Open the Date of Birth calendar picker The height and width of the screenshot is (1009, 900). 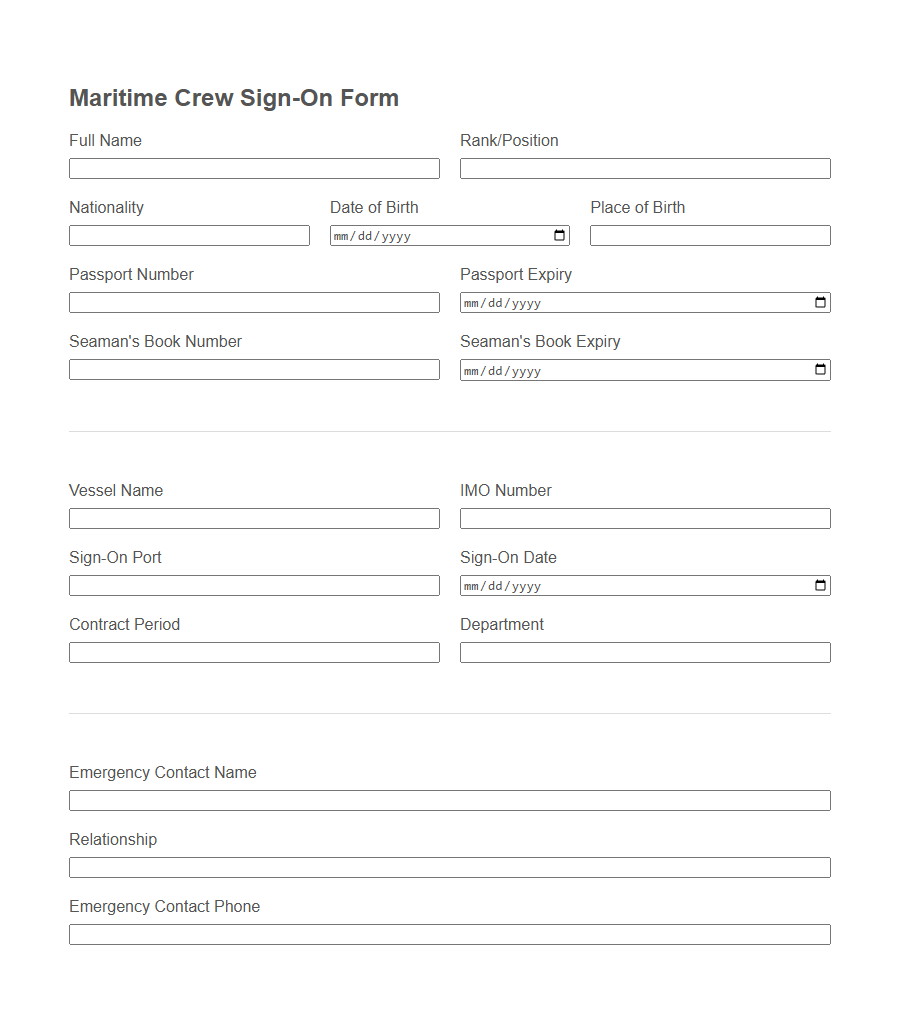coord(559,235)
